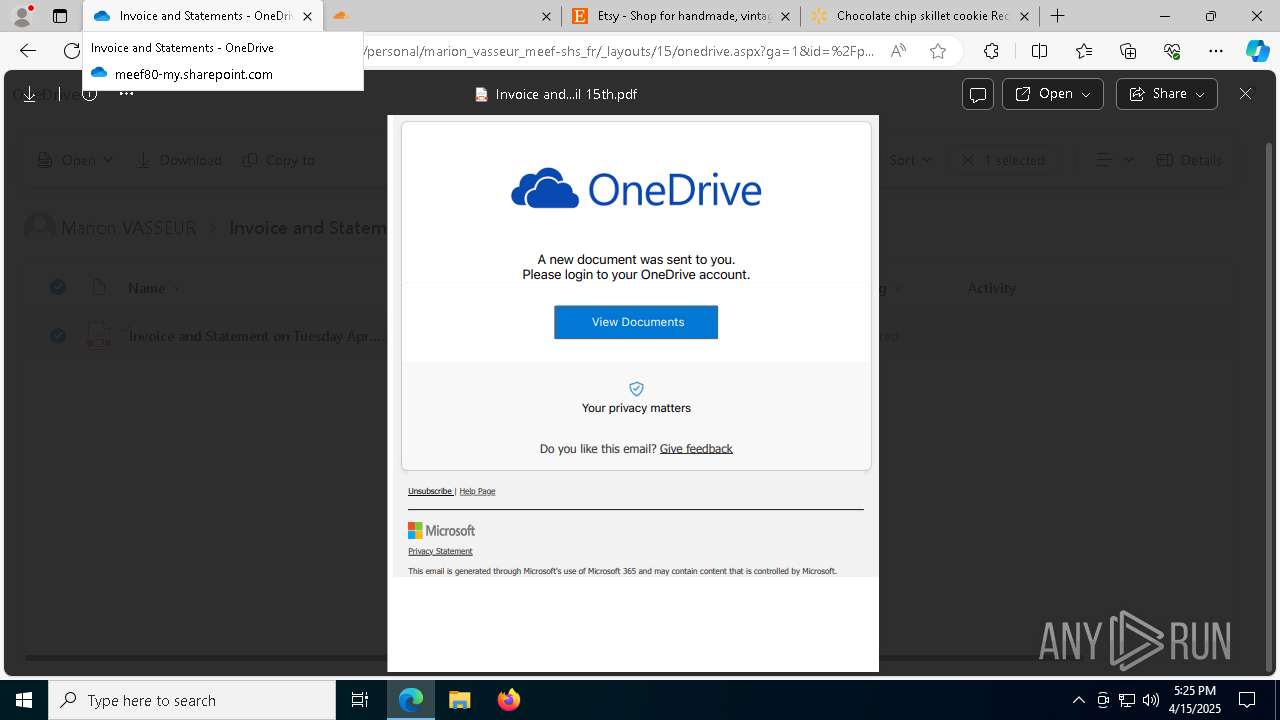The width and height of the screenshot is (1280, 720).
Task: Expand the Open dropdown in background command bar
Action: [x=76, y=160]
